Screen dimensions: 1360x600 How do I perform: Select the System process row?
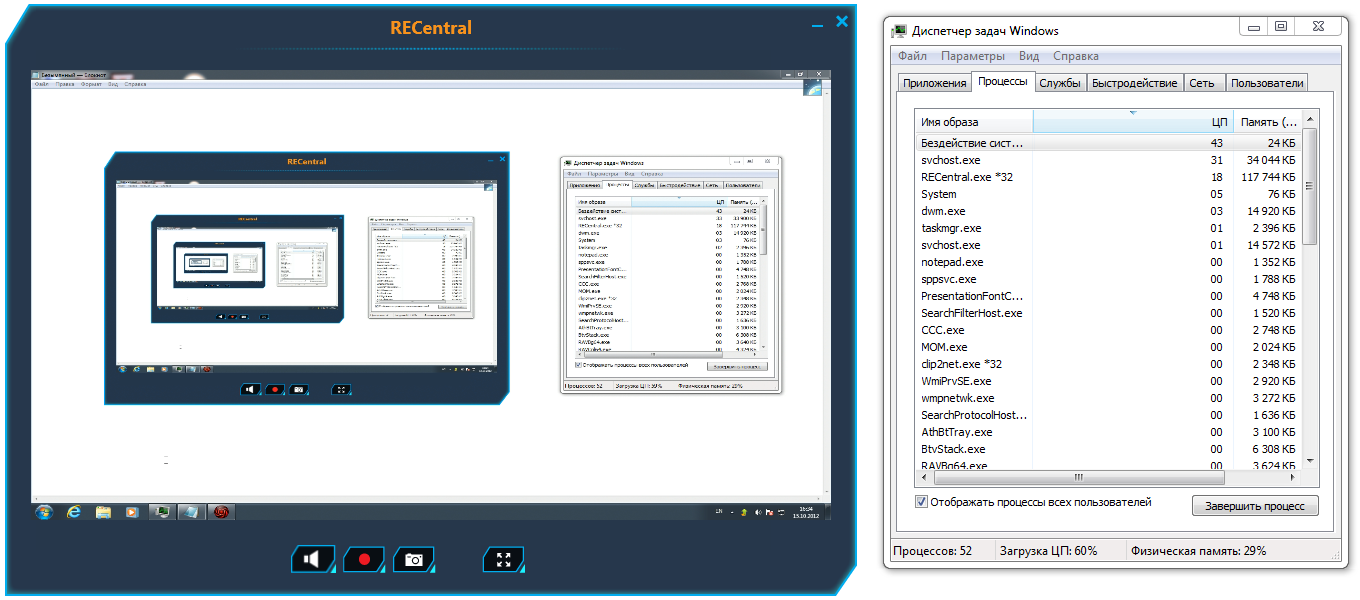point(1109,194)
